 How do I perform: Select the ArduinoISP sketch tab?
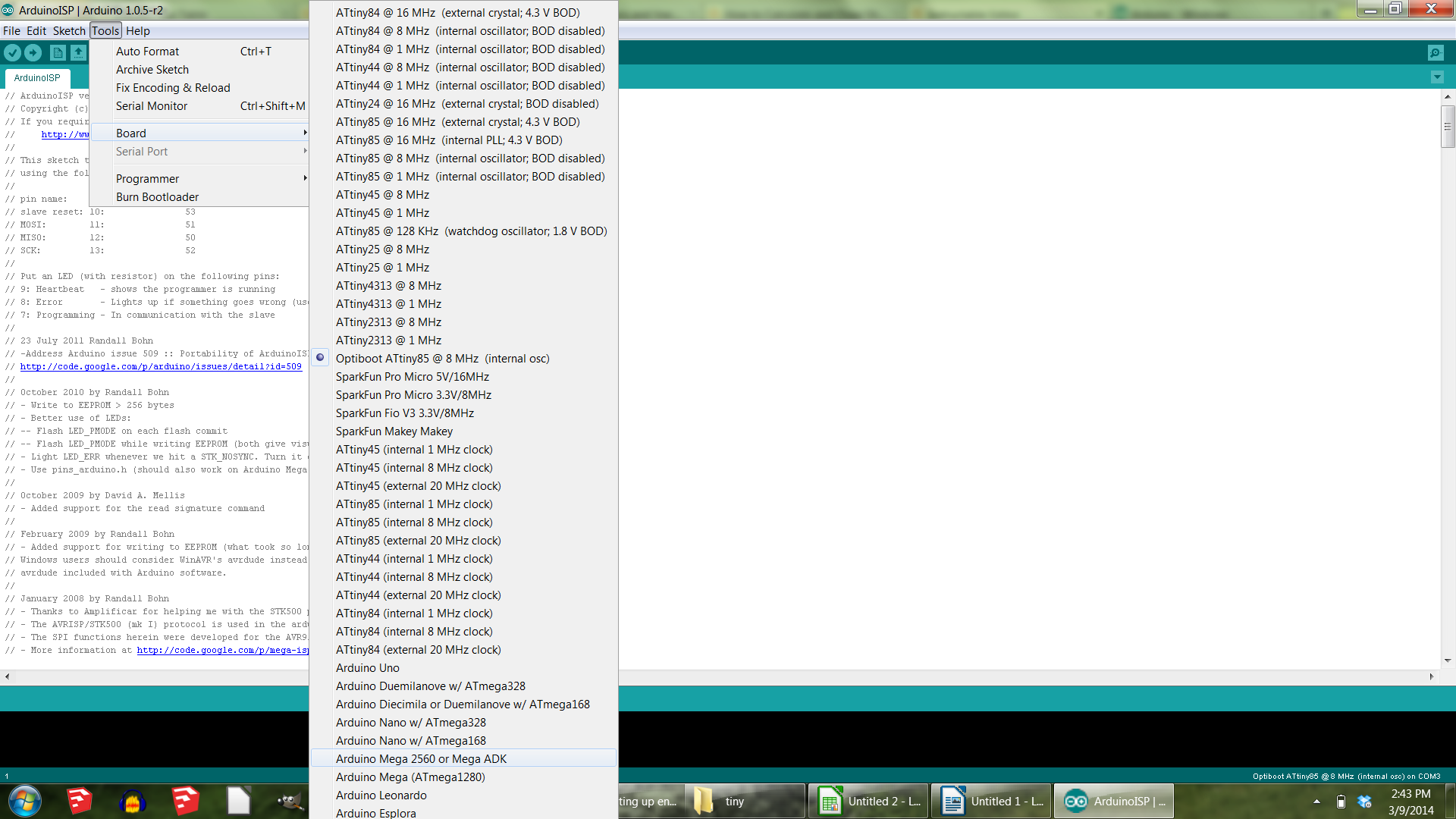[37, 78]
